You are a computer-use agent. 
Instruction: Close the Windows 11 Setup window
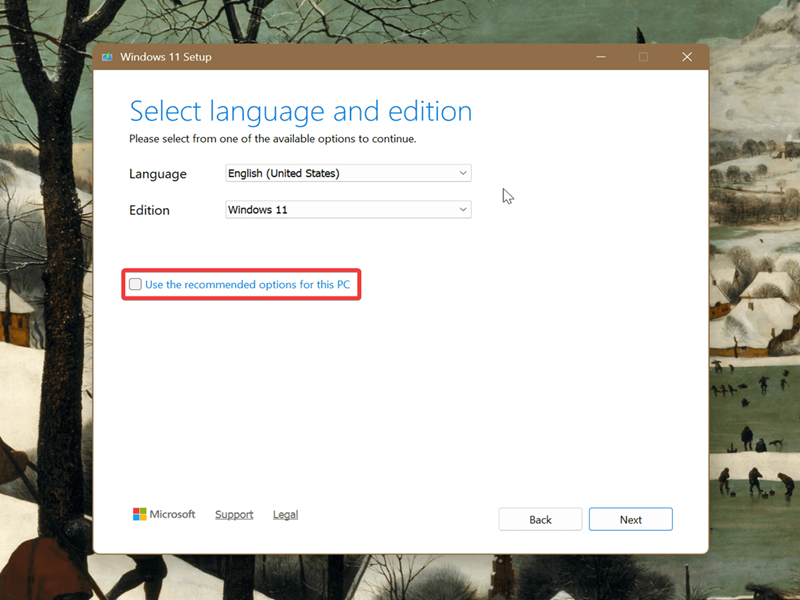click(687, 57)
